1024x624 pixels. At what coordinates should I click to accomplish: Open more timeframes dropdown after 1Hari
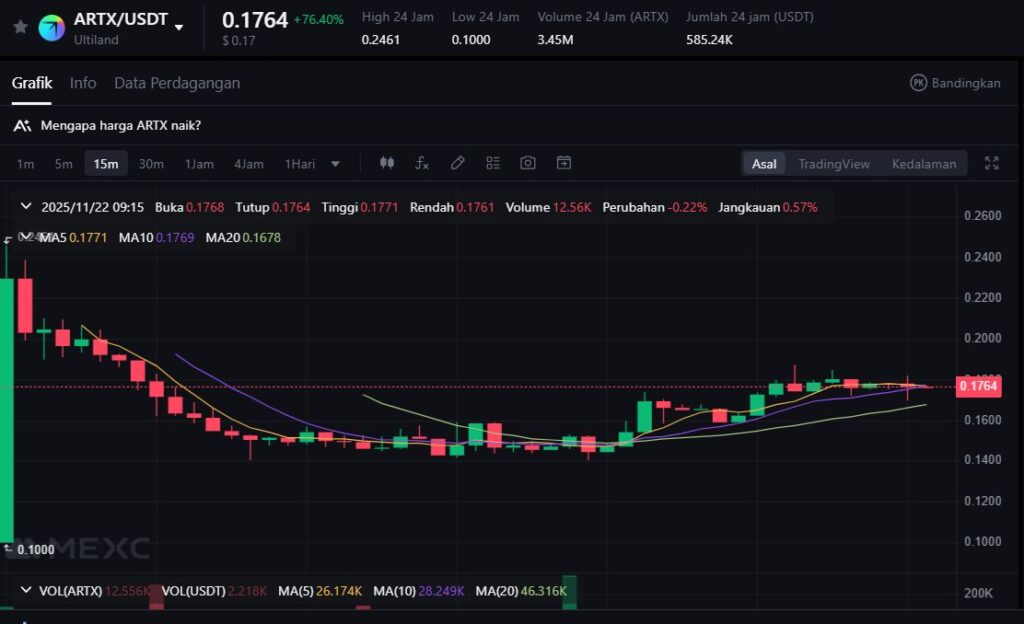[x=336, y=164]
